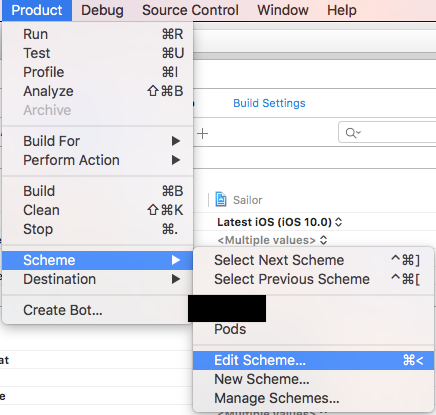Image resolution: width=436 pixels, height=415 pixels.
Task: Click the plus add icon
Action: (202, 134)
